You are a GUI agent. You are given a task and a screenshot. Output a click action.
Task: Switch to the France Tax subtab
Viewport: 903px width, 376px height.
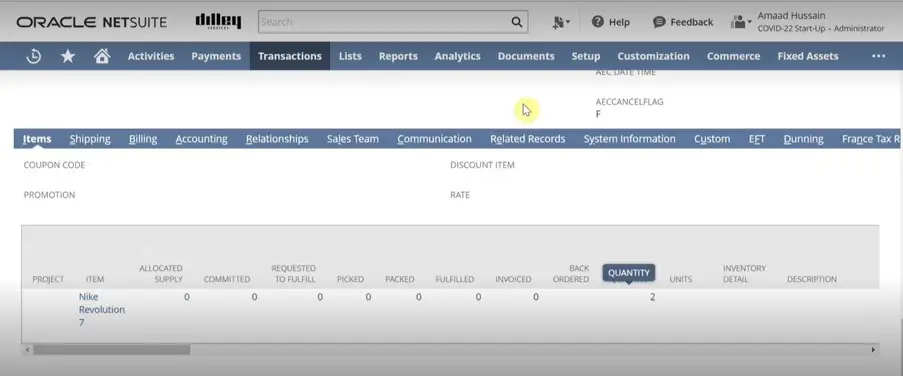tap(870, 139)
